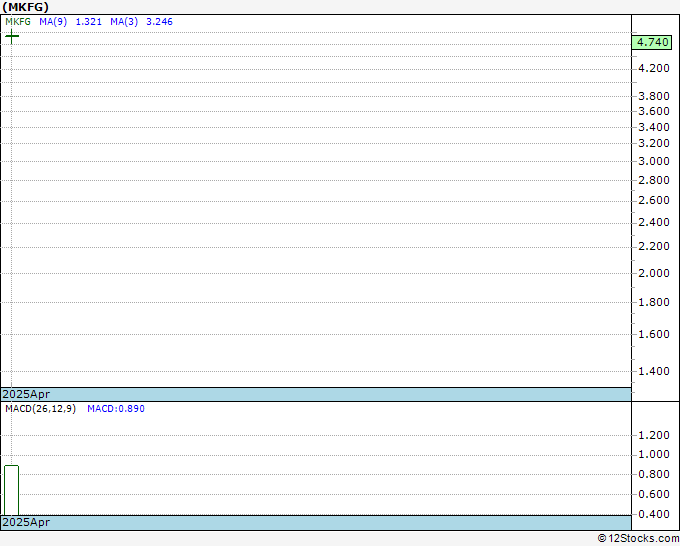Select the MKFG legend label
The height and width of the screenshot is (546, 680).
[x=18, y=22]
